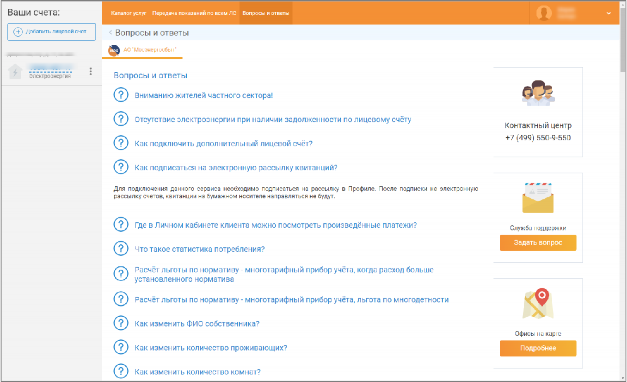Select the Вопросы и ответы top menu item
The image size is (627, 382).
266,13
